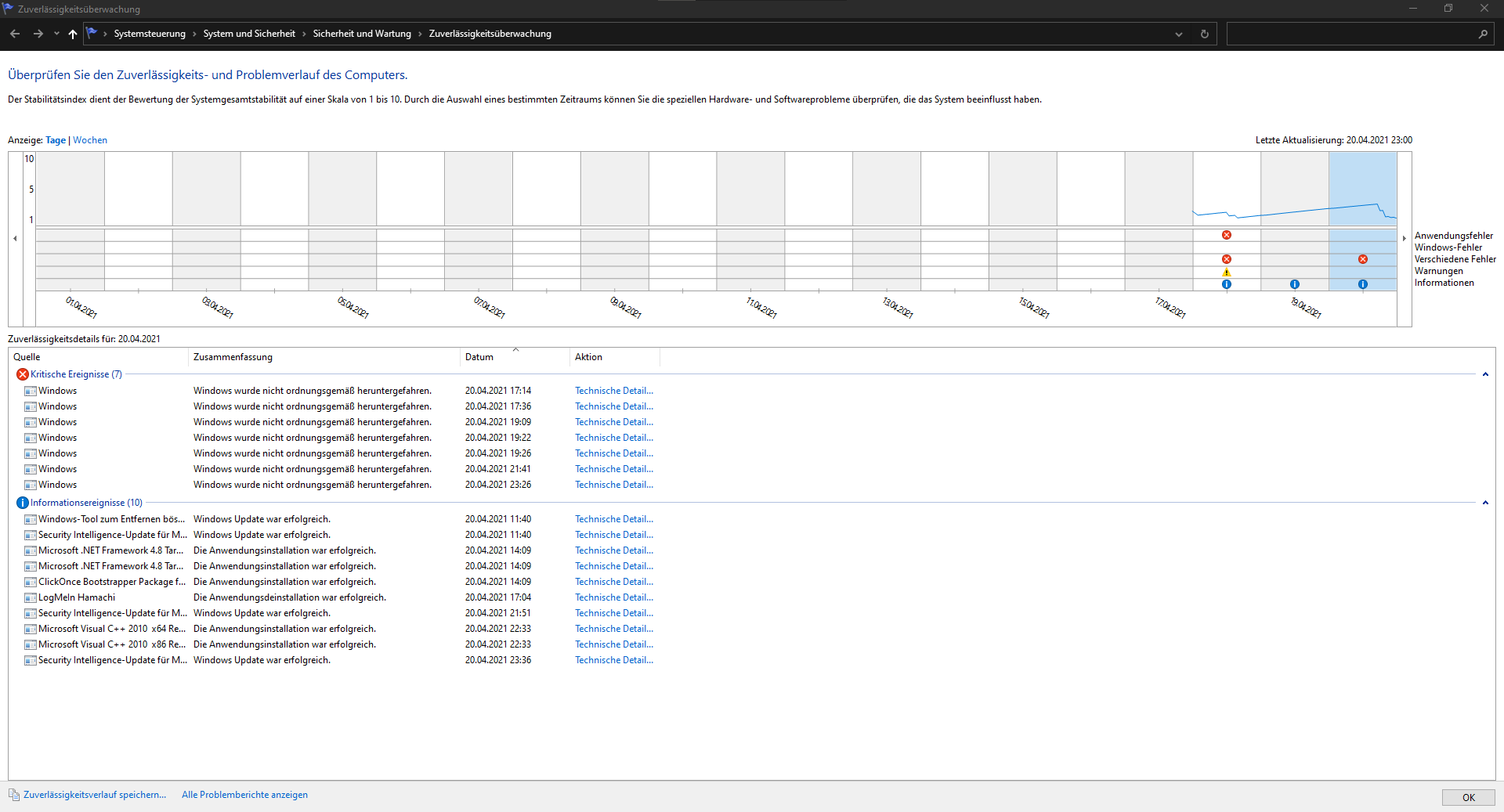The image size is (1504, 812).
Task: Go up one level arrow
Action: click(x=73, y=34)
